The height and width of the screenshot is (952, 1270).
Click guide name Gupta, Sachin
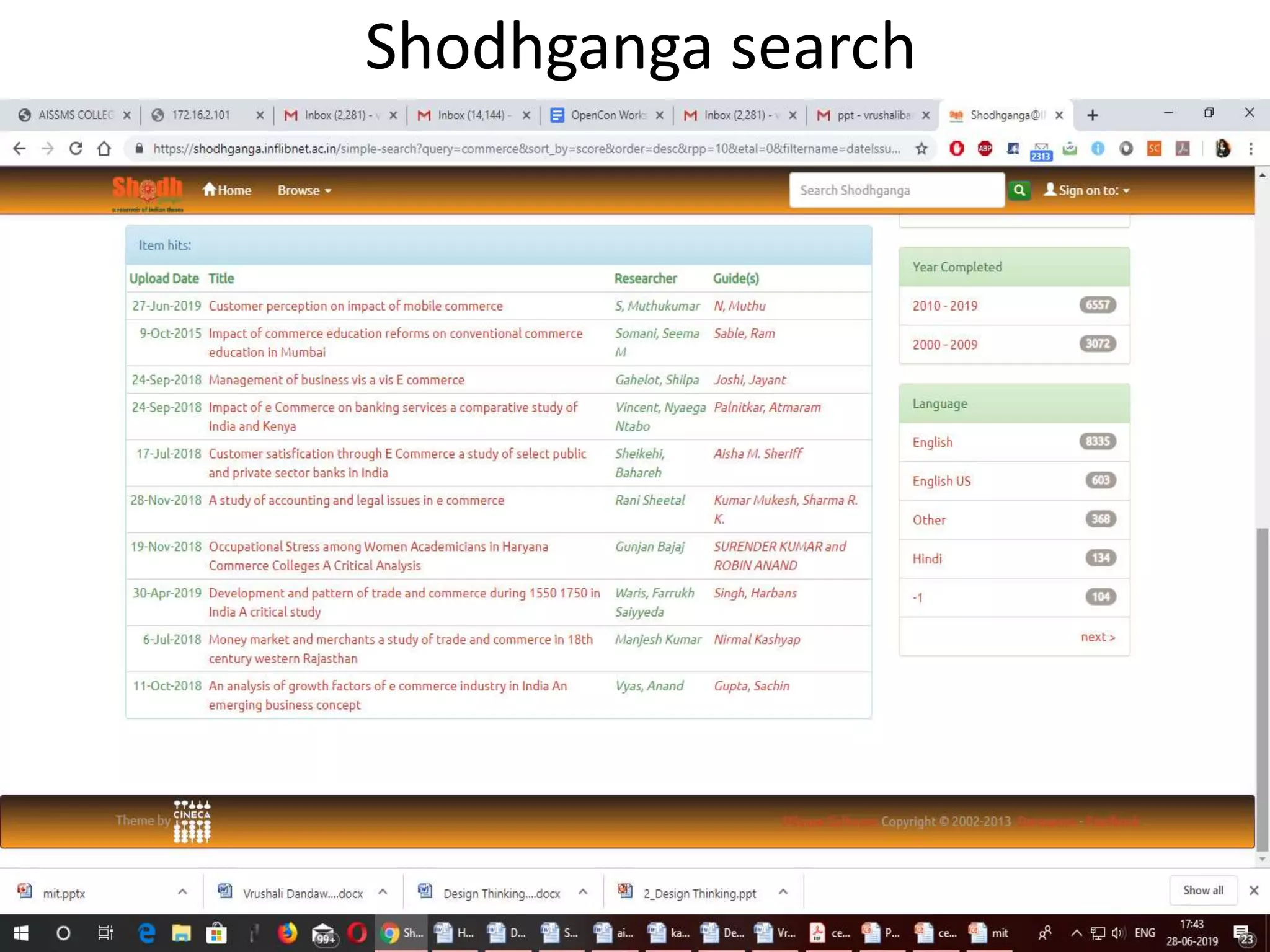tap(752, 686)
